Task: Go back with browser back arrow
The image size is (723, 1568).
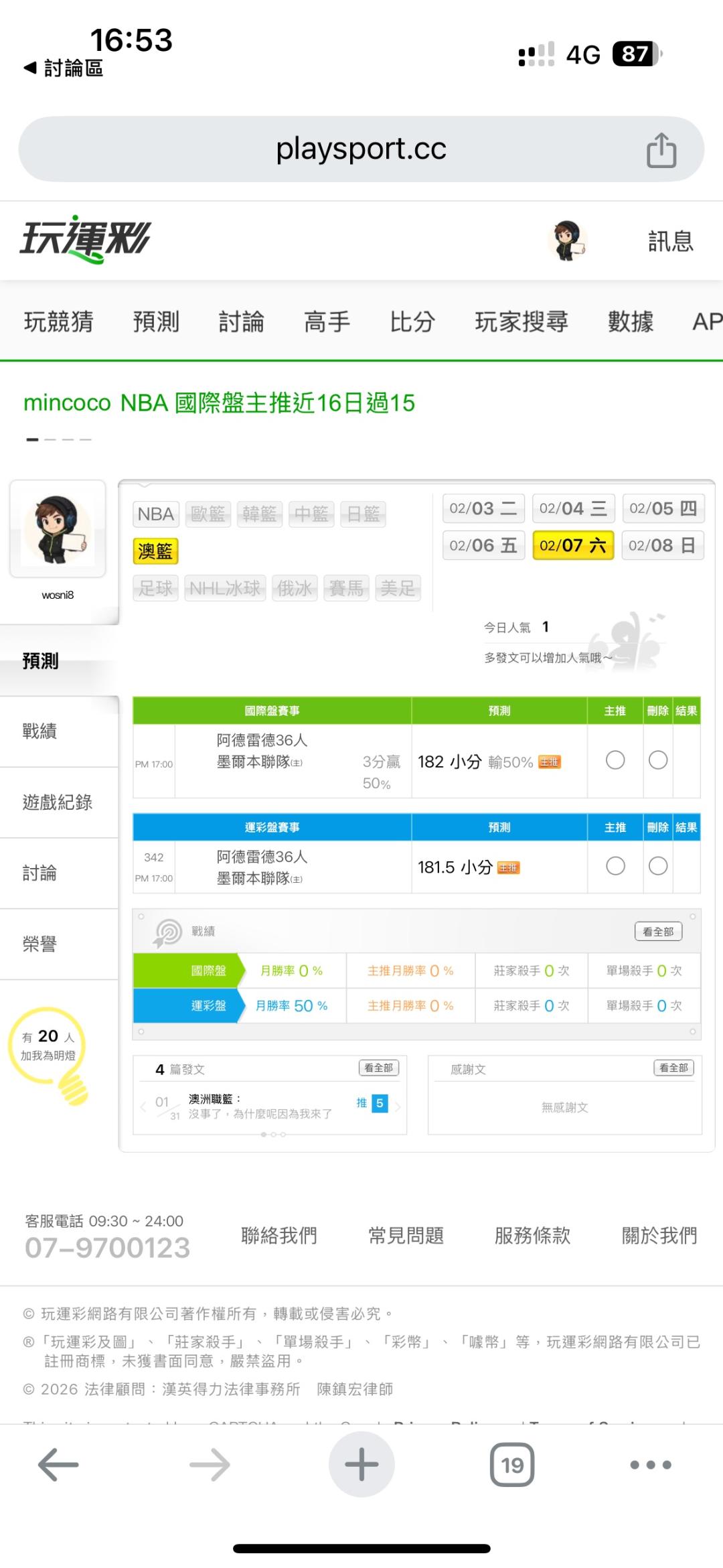Action: tap(58, 1466)
